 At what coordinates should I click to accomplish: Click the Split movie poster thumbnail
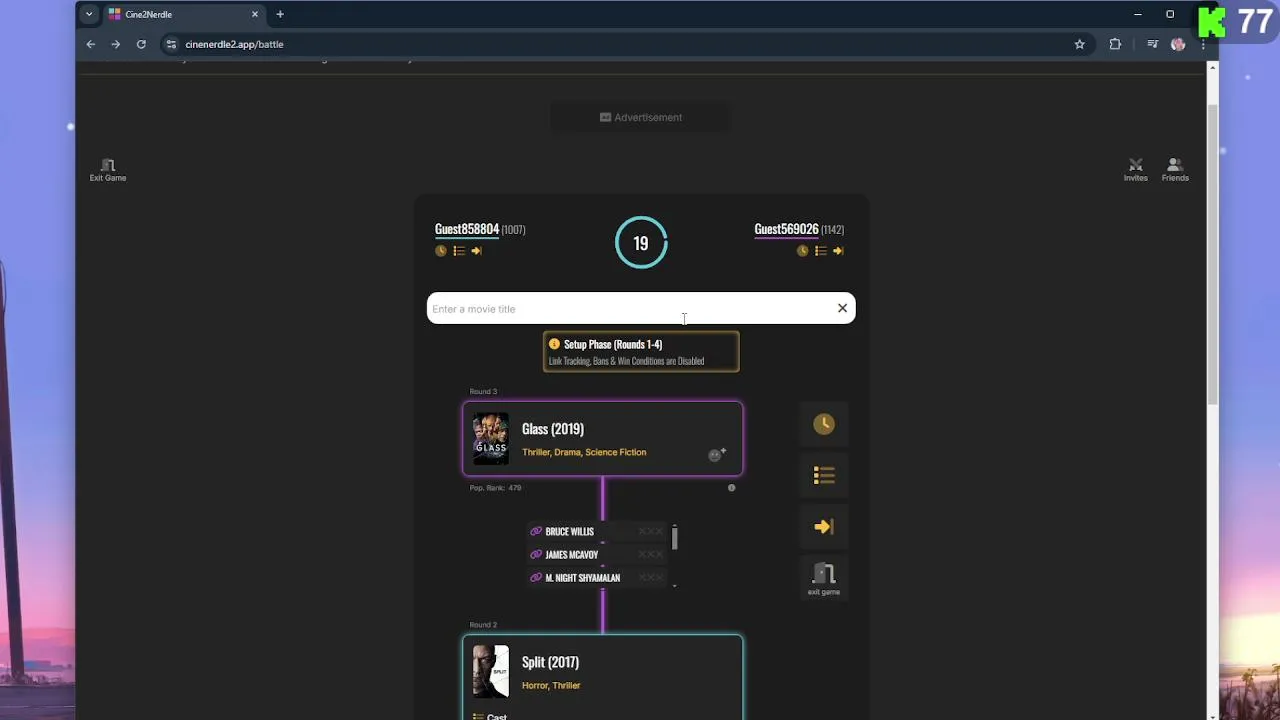tap(490, 671)
